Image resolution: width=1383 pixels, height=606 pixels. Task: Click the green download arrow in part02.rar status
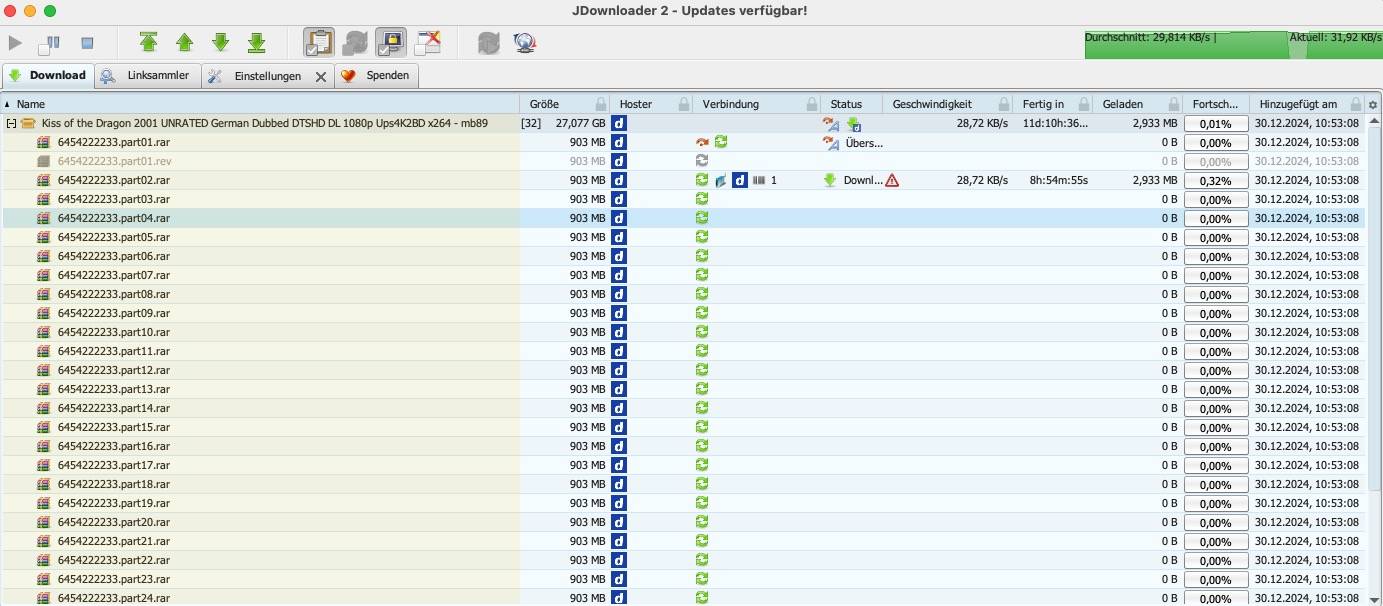pos(830,181)
